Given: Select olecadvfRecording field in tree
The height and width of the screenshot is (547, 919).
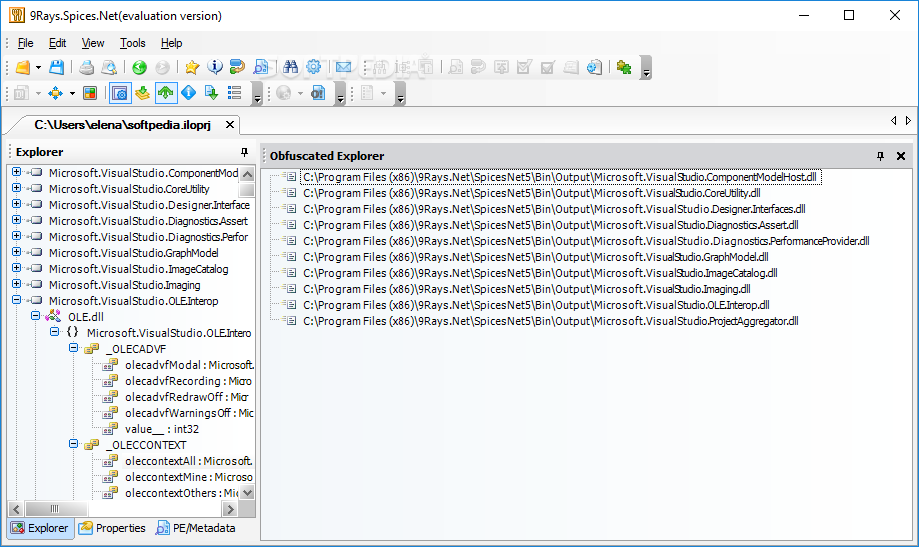Looking at the screenshot, I should [188, 381].
